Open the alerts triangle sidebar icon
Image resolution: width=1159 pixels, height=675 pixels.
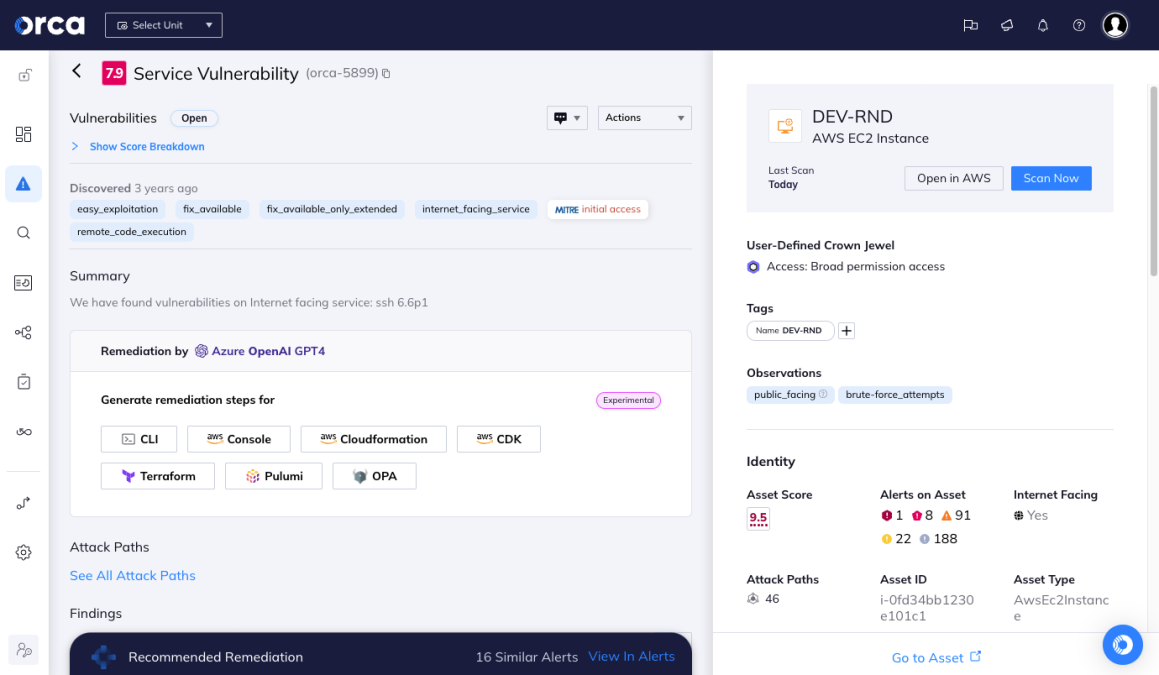(24, 183)
